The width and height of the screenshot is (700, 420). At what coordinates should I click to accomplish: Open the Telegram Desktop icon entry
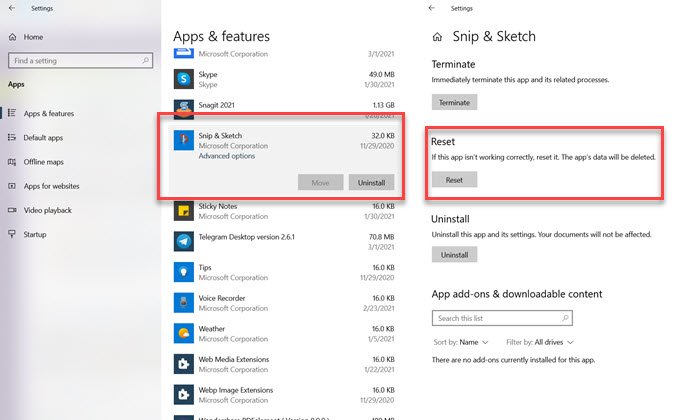point(184,241)
